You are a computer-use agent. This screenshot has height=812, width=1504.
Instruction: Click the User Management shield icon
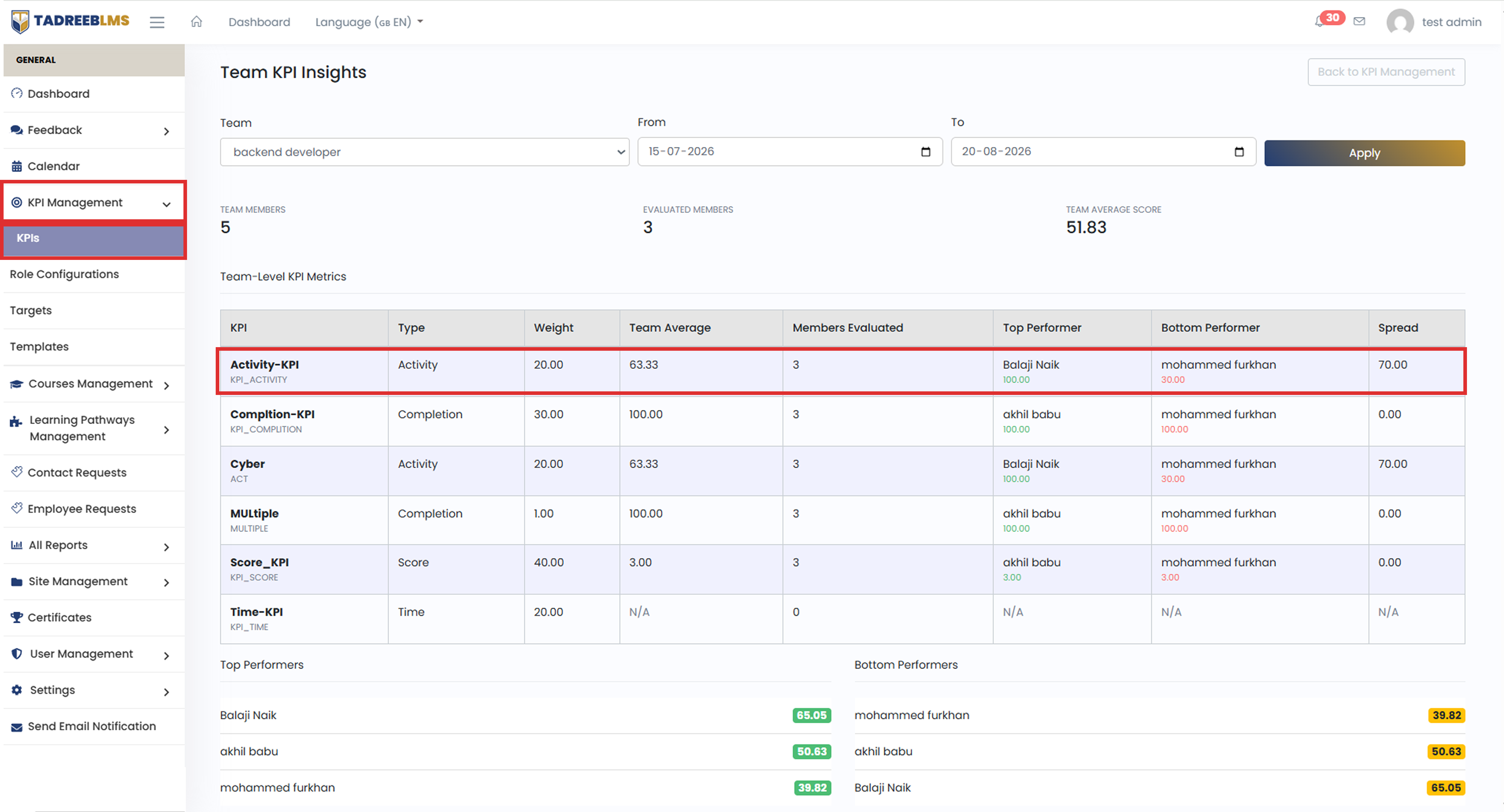[16, 654]
